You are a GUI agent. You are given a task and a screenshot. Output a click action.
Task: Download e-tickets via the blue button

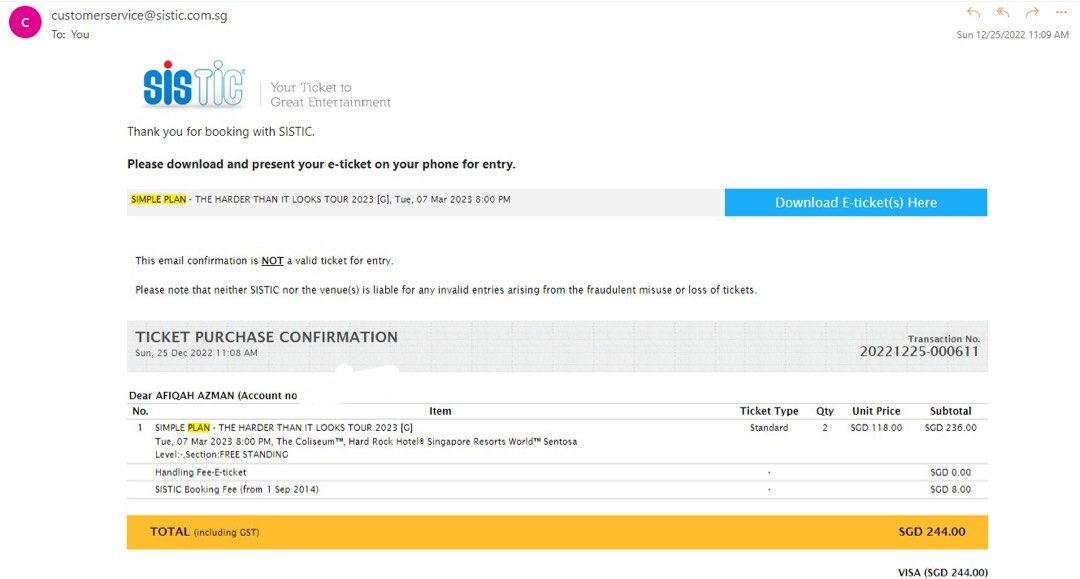tap(855, 202)
